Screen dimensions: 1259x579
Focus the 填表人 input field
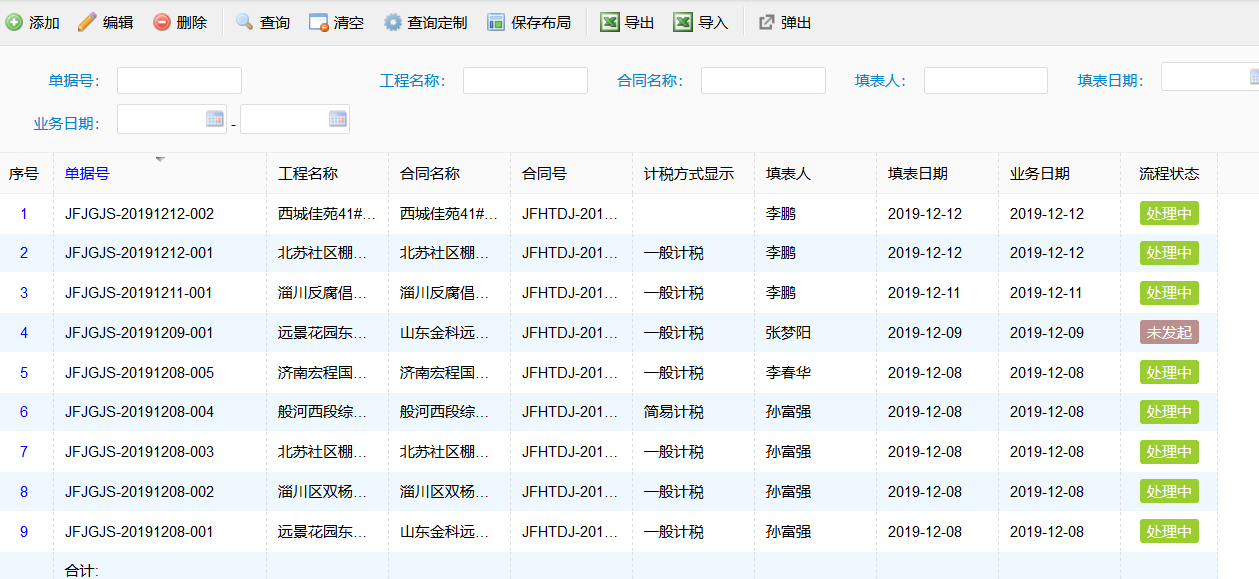(x=986, y=80)
